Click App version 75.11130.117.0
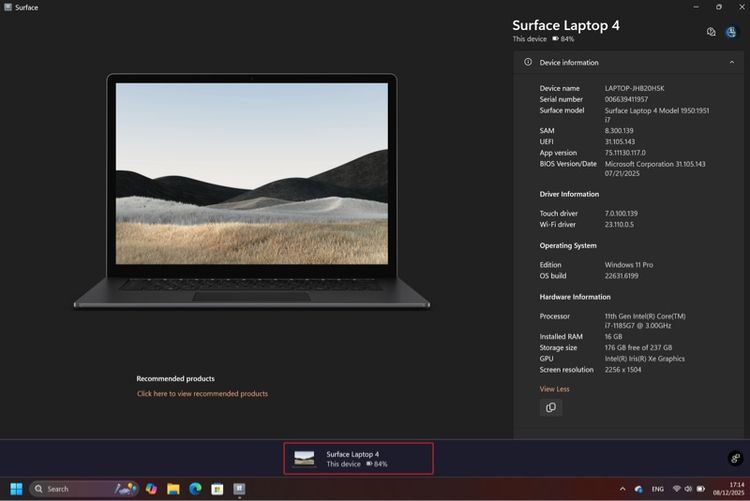The height and width of the screenshot is (501, 750). point(625,153)
